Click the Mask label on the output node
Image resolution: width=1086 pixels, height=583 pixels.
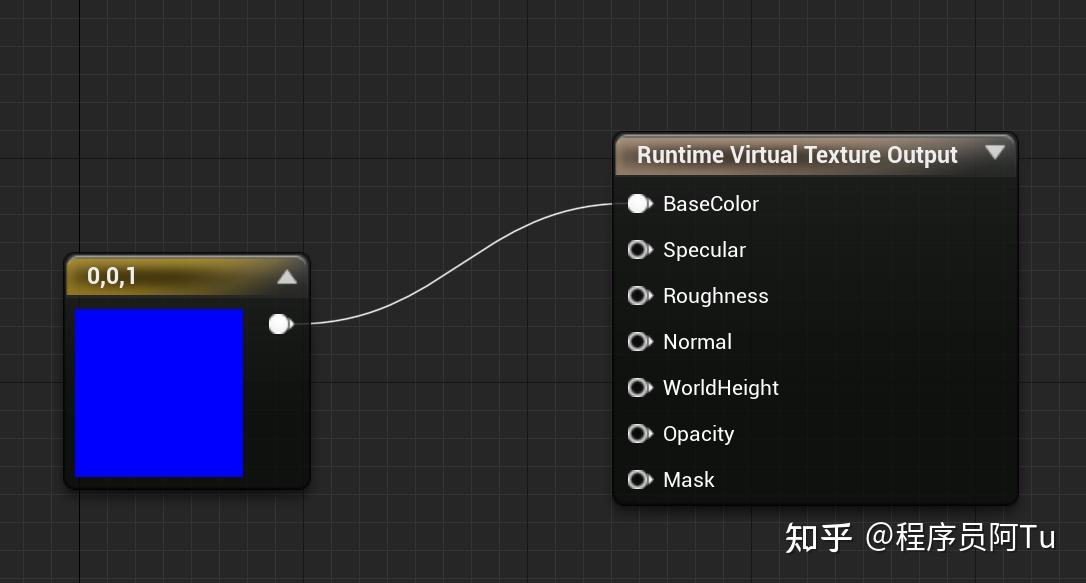[x=689, y=480]
